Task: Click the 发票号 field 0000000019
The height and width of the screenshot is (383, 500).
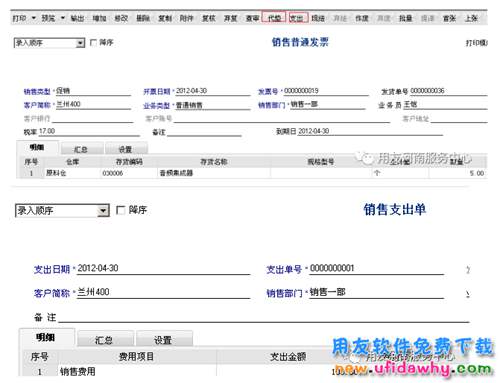Action: coord(326,91)
